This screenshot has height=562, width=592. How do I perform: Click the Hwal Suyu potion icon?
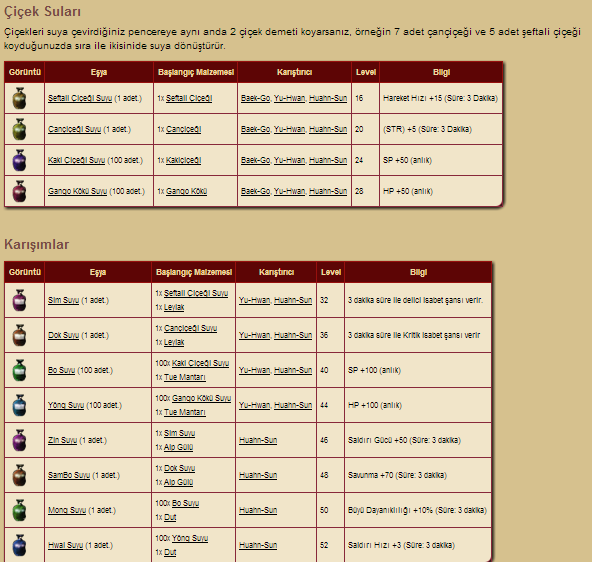pos(19,545)
